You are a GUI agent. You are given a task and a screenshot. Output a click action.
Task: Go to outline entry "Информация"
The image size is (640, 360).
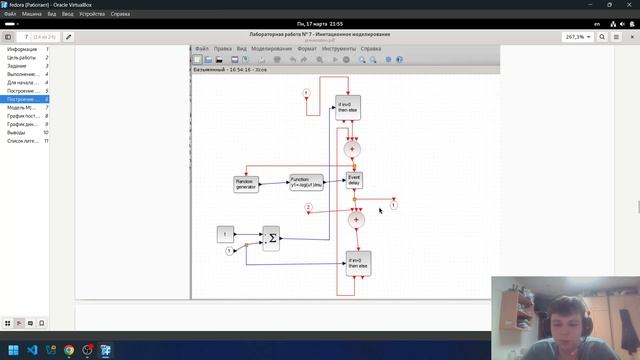point(24,49)
